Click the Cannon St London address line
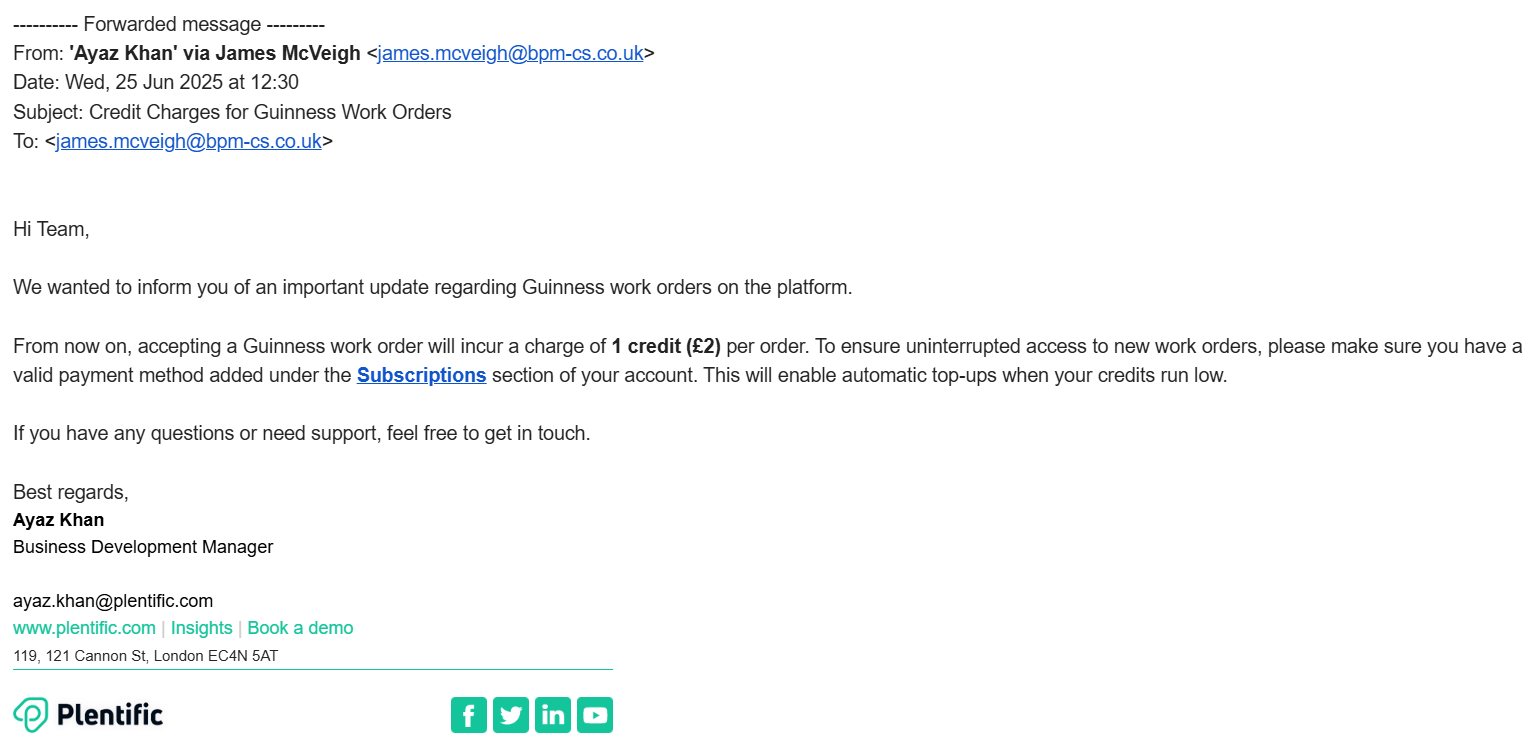Viewport: 1539px width, 745px height. click(146, 656)
